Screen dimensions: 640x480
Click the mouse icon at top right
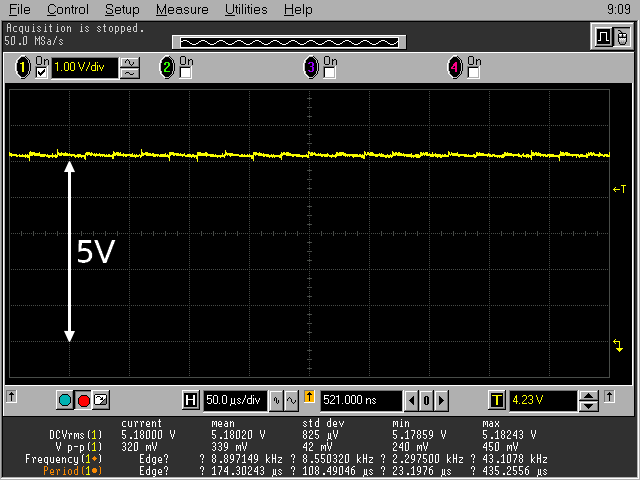[x=622, y=37]
